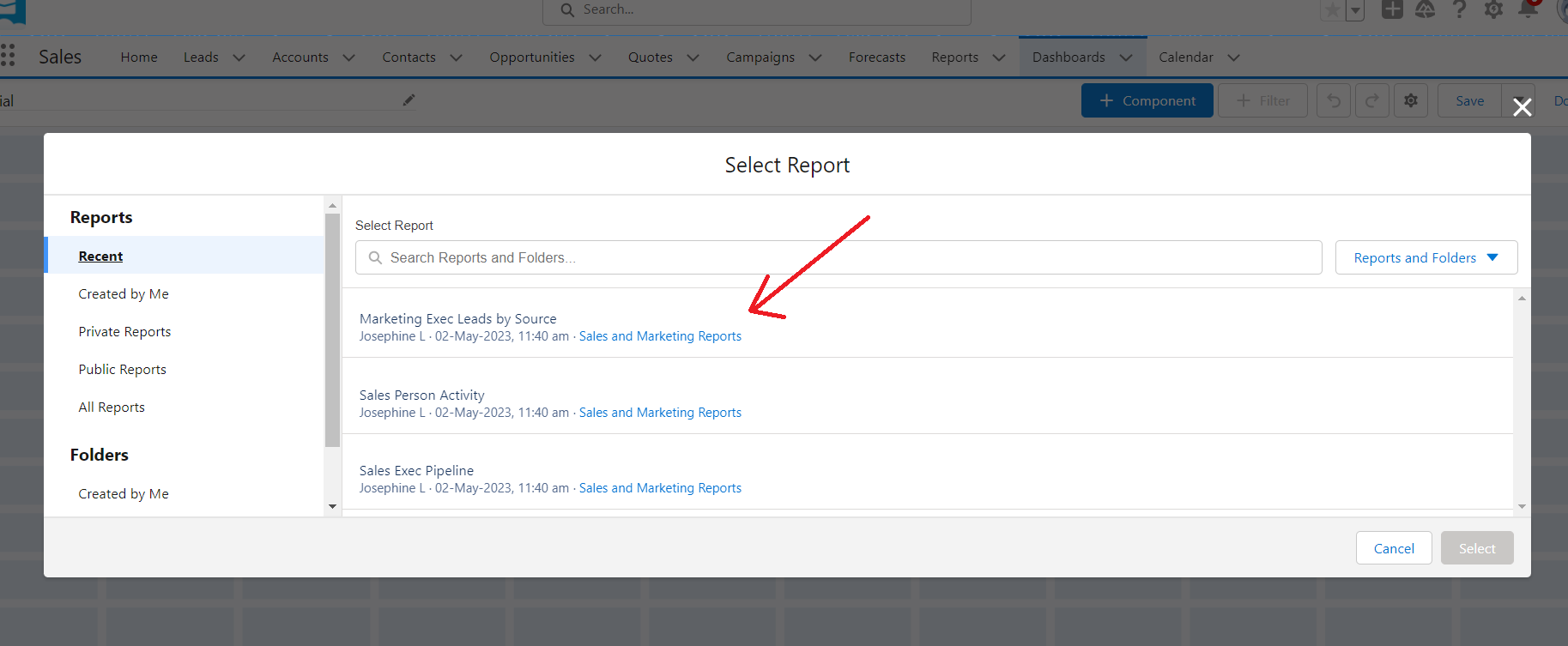1568x646 pixels.
Task: Open the Help question mark icon
Action: tap(1459, 9)
